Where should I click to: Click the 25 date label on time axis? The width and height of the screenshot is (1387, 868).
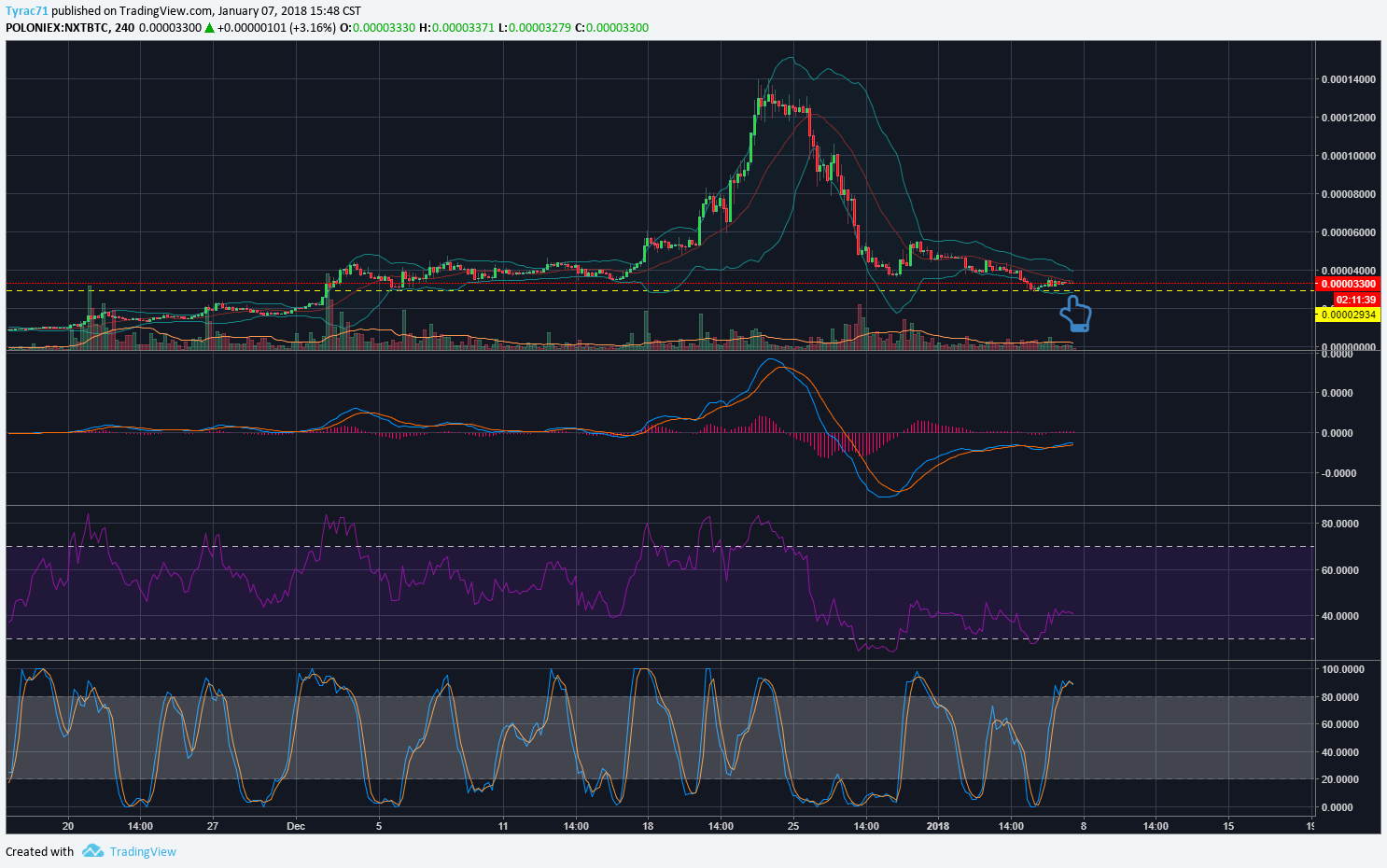point(793,826)
